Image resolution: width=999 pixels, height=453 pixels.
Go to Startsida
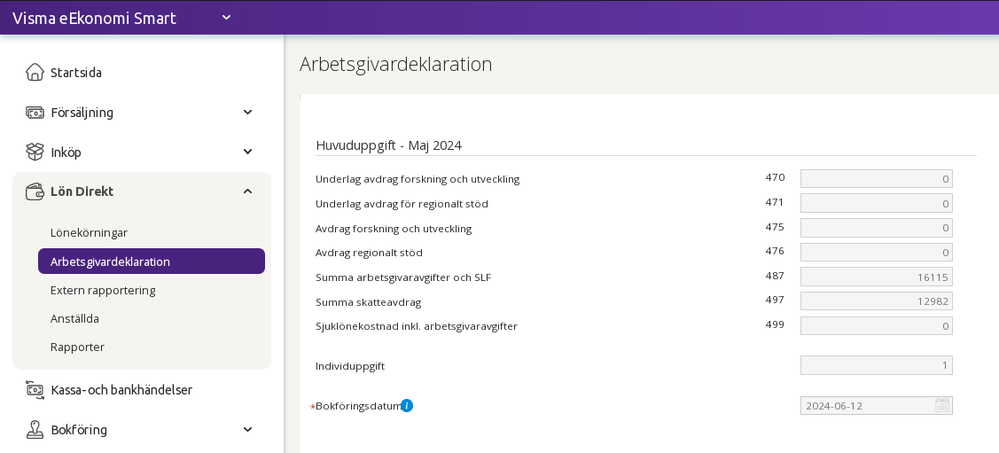(76, 73)
